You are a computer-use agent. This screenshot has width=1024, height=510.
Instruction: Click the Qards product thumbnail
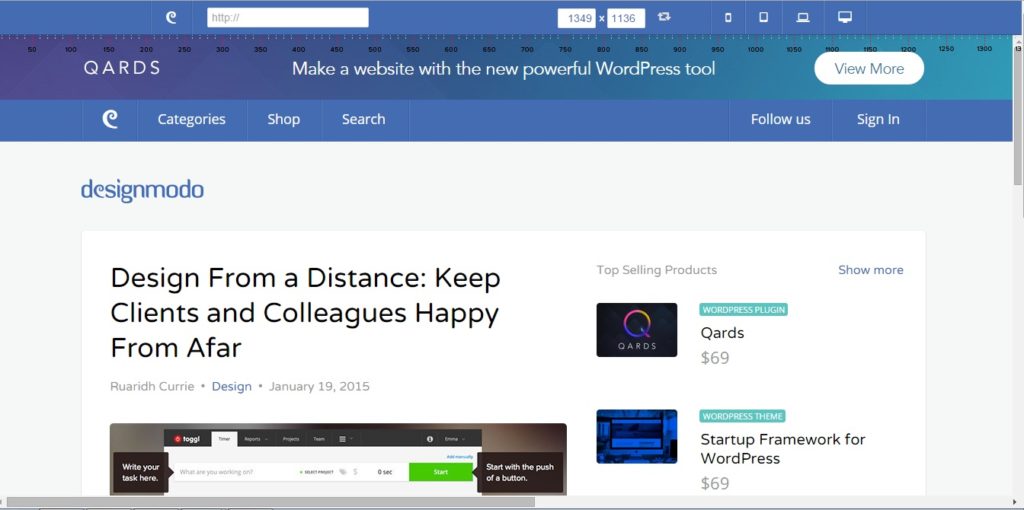pos(637,330)
